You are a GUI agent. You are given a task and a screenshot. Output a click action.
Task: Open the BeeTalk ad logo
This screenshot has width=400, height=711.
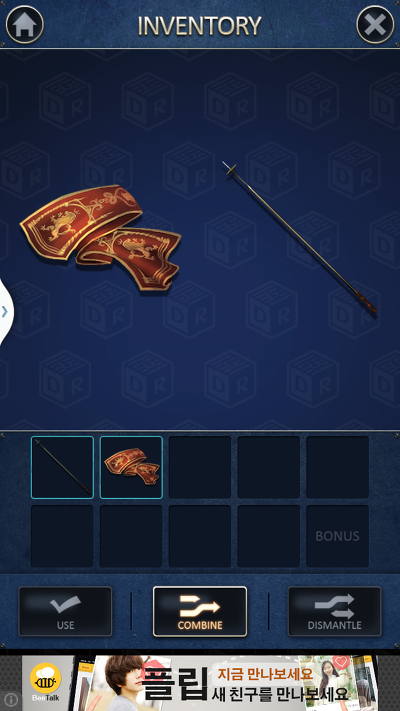(46, 683)
